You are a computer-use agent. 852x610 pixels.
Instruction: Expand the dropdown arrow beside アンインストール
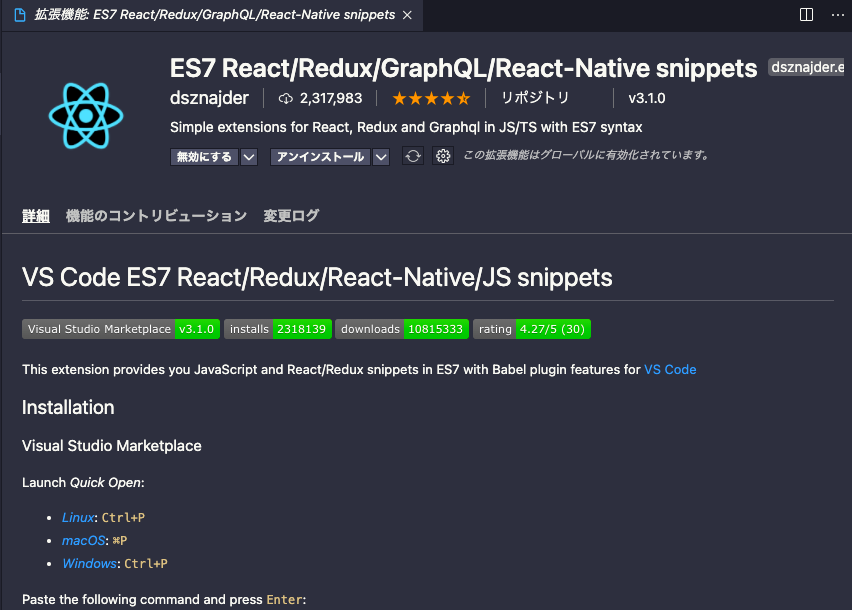point(381,157)
